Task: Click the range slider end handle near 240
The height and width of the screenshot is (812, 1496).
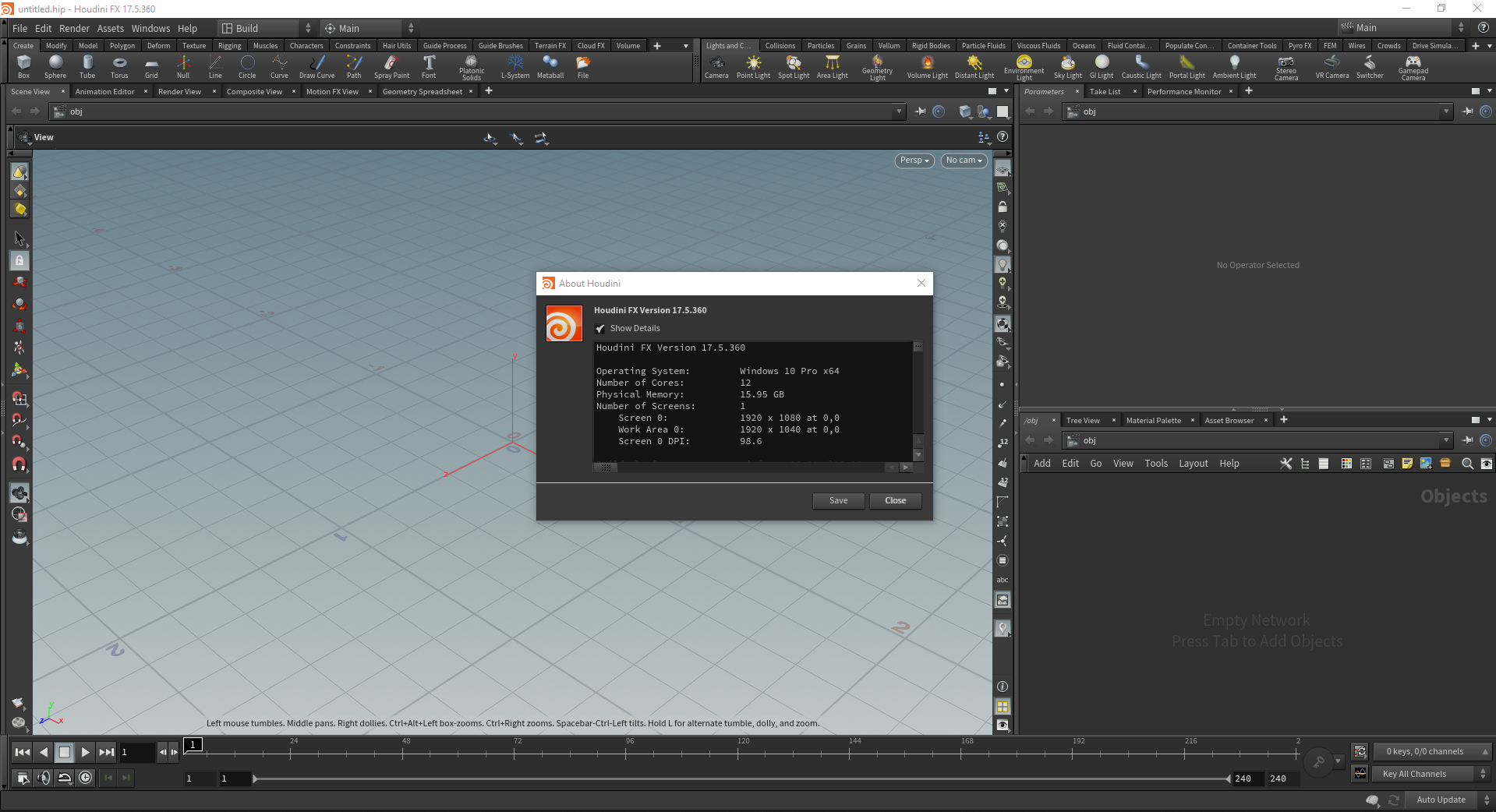Action: (1229, 778)
